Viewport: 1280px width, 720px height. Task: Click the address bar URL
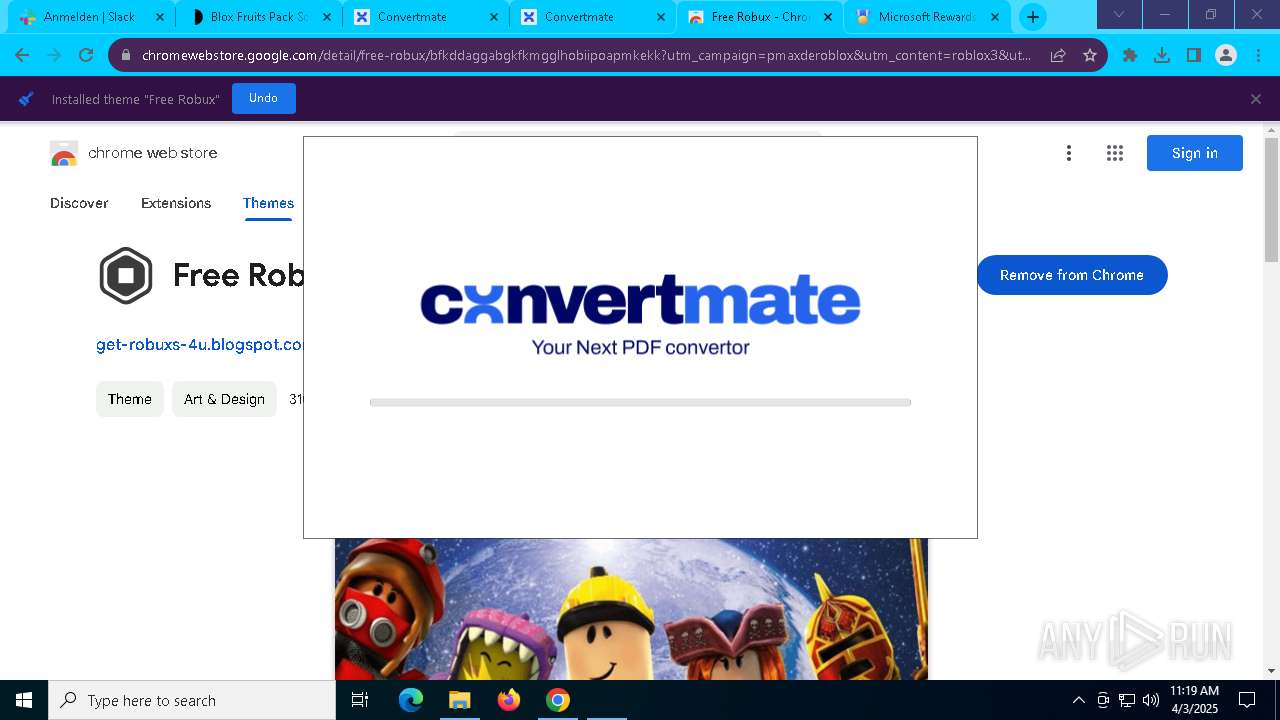pyautogui.click(x=586, y=55)
